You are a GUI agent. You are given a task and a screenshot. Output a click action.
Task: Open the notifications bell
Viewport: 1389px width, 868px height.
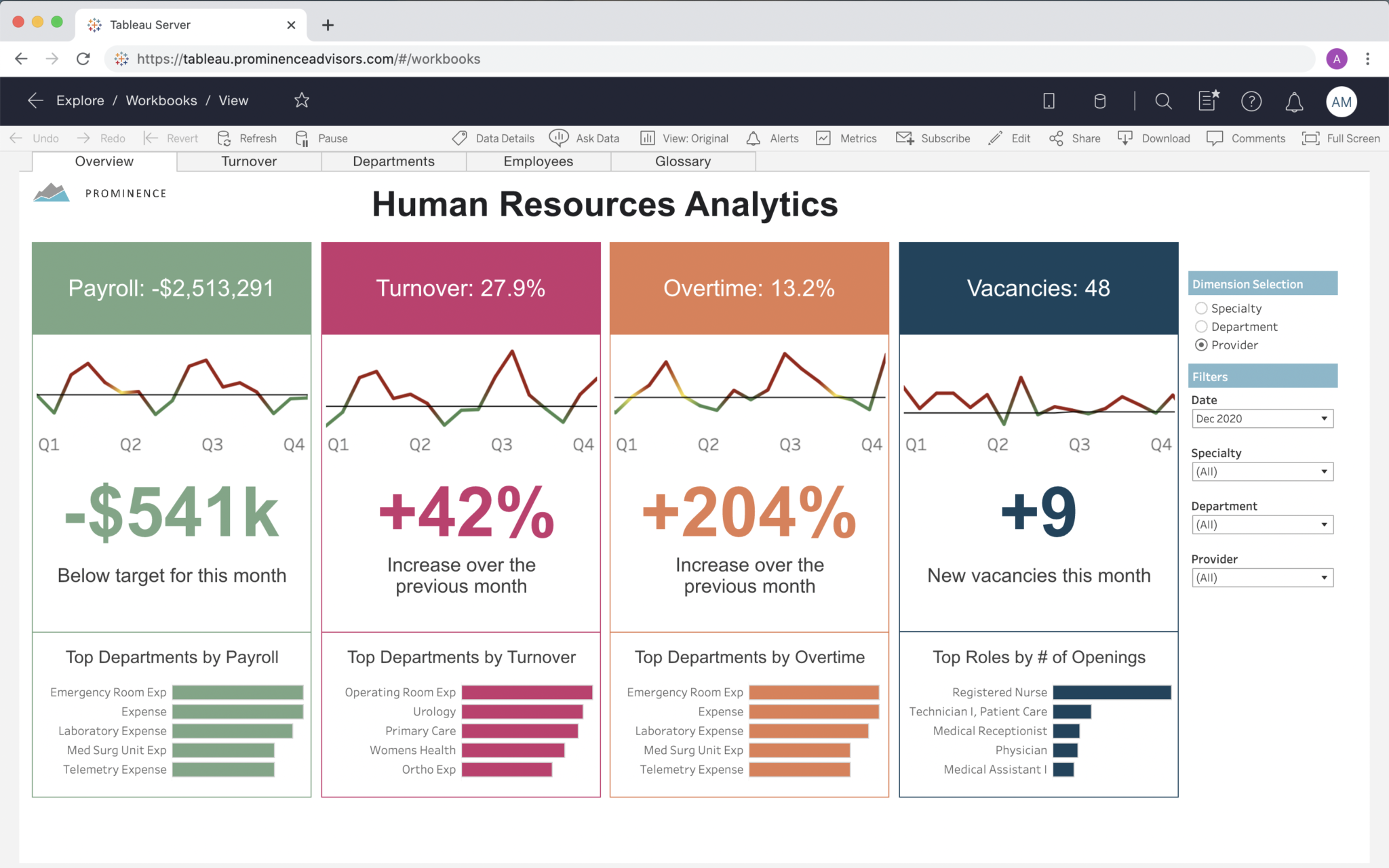coord(1294,102)
